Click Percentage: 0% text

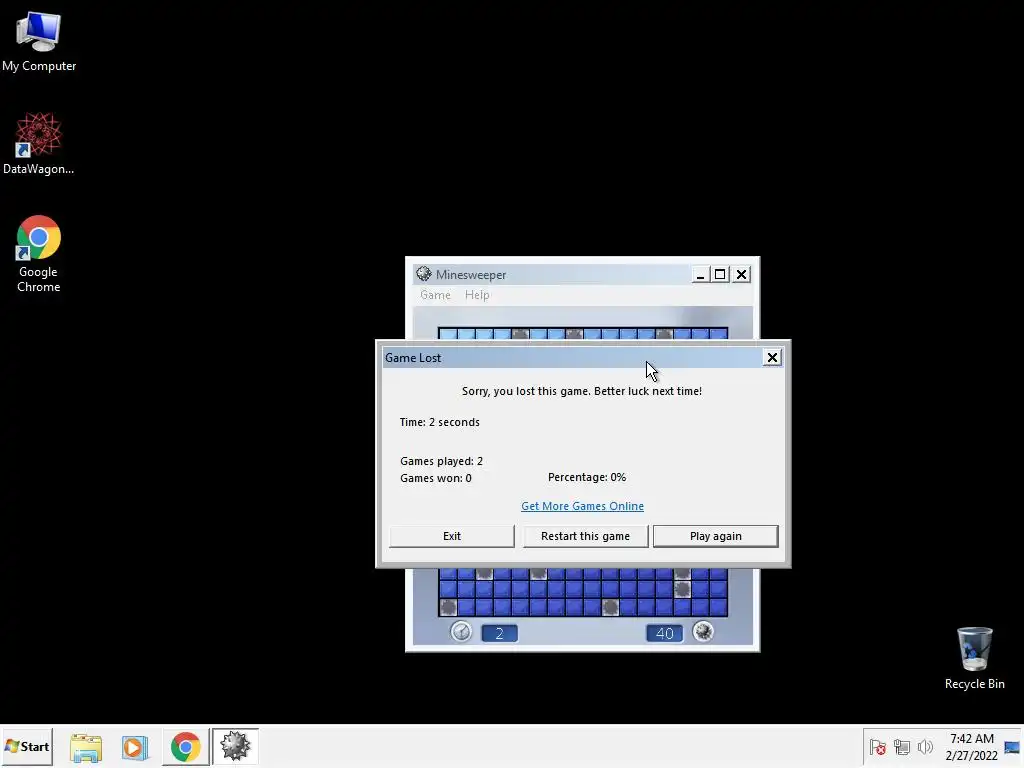pyautogui.click(x=586, y=477)
